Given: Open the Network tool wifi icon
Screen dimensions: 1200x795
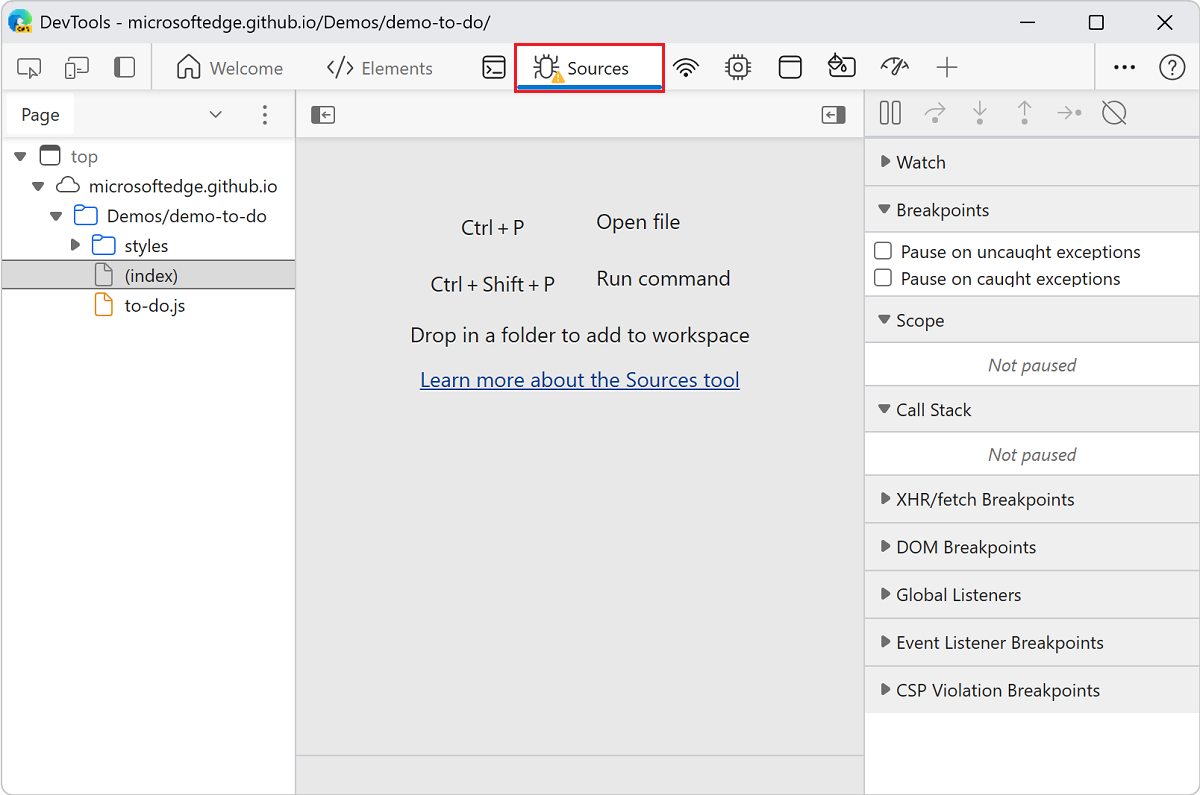Looking at the screenshot, I should pos(686,68).
